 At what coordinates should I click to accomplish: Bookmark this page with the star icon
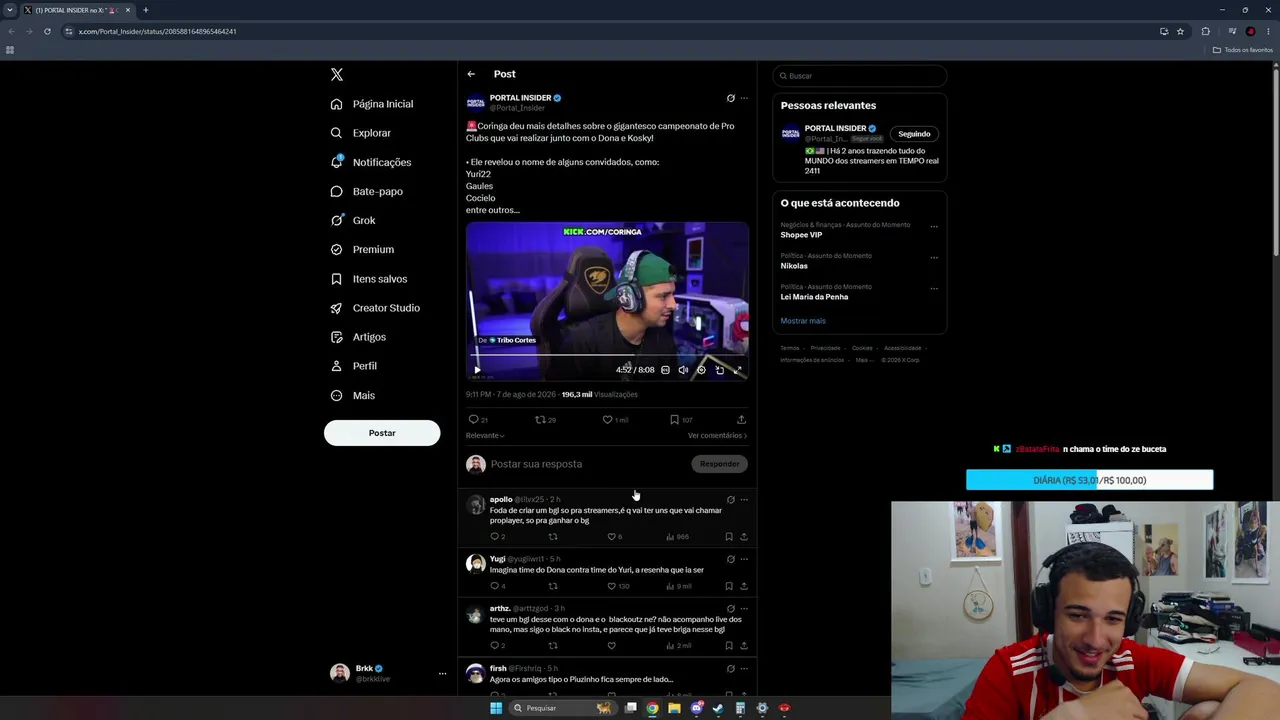[1180, 31]
